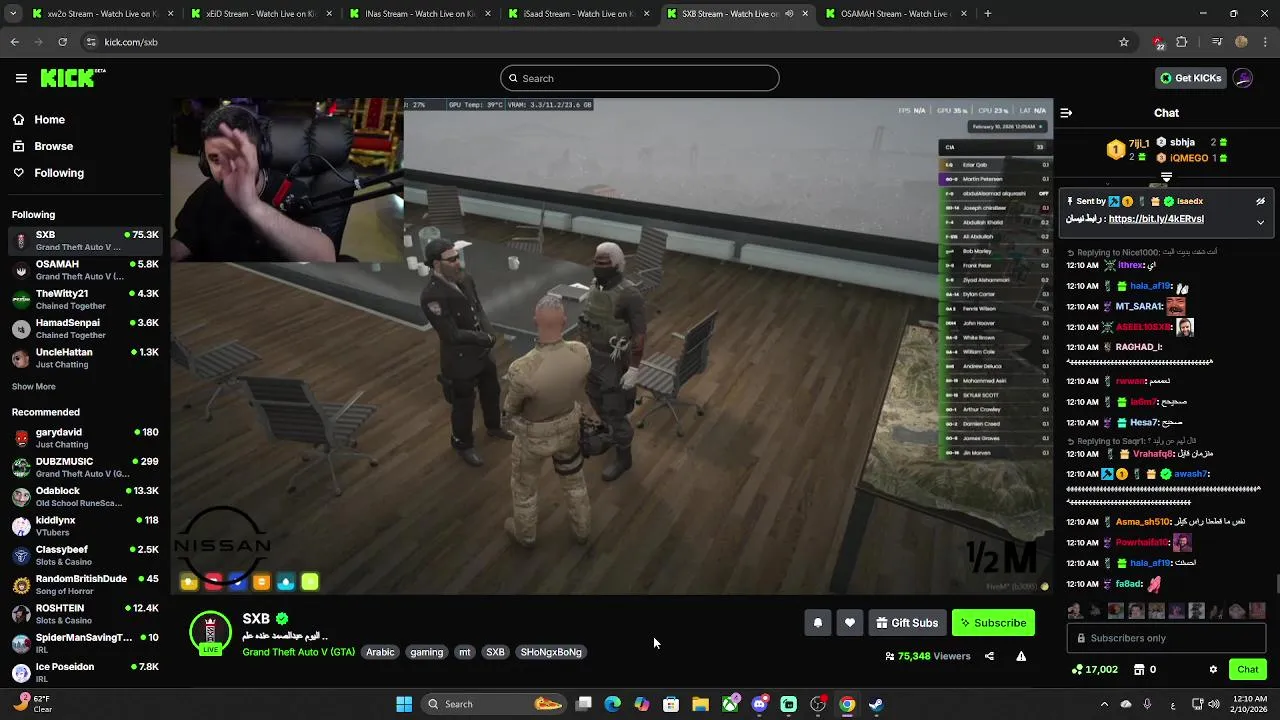
Task: Open kiddlynx recommended channel
Action: [85, 526]
